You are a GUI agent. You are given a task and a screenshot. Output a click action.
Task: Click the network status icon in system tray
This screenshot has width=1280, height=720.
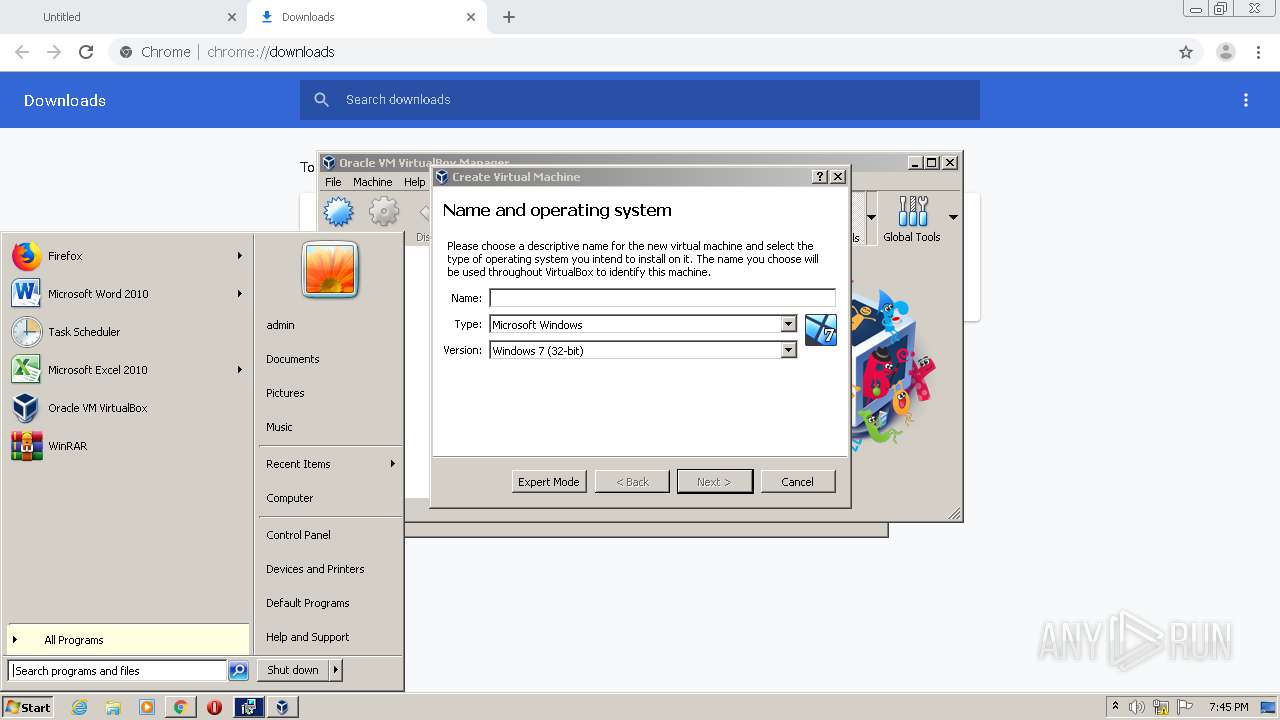tap(1161, 707)
